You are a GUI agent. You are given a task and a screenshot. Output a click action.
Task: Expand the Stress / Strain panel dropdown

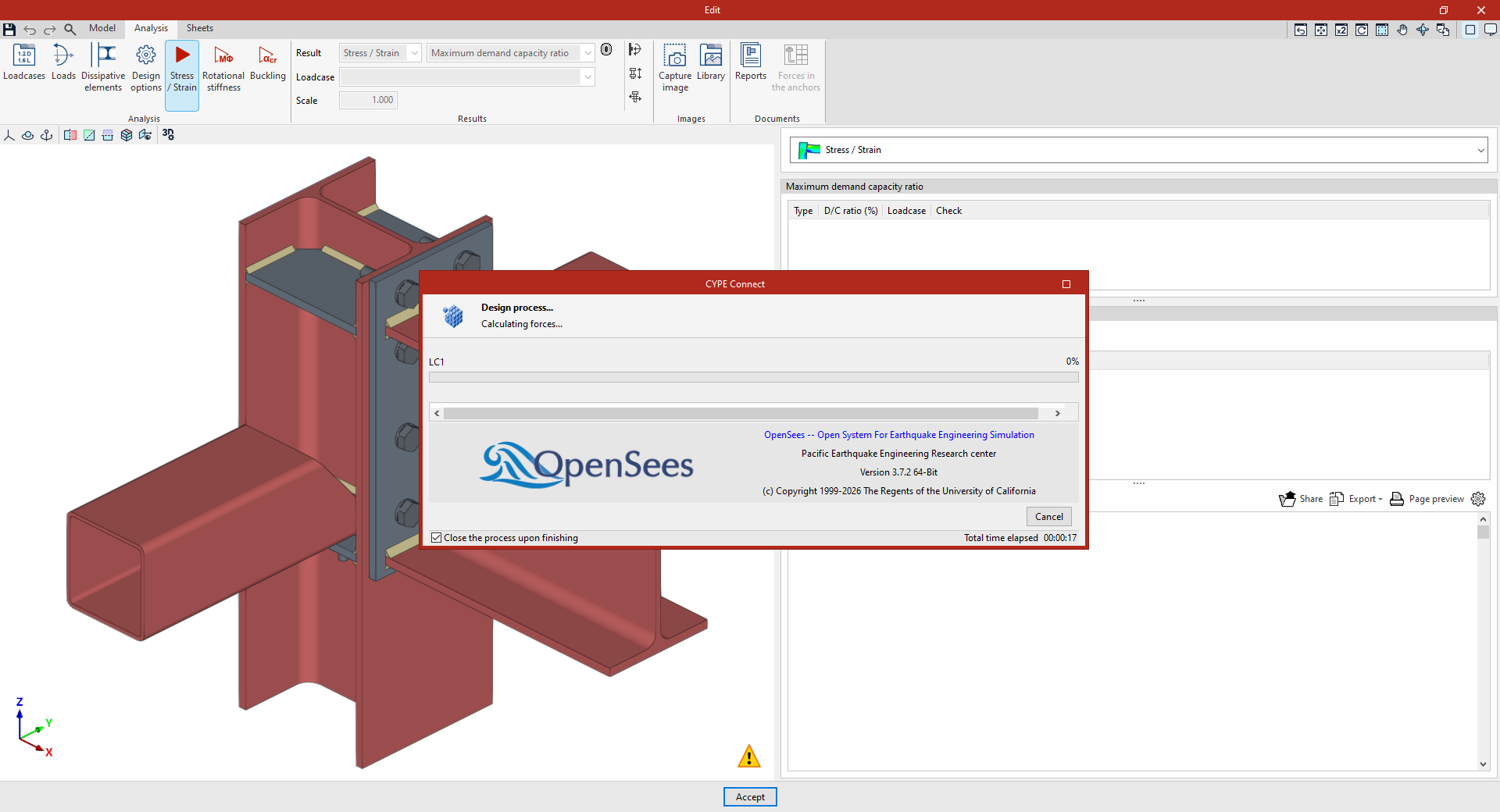coord(1138,150)
